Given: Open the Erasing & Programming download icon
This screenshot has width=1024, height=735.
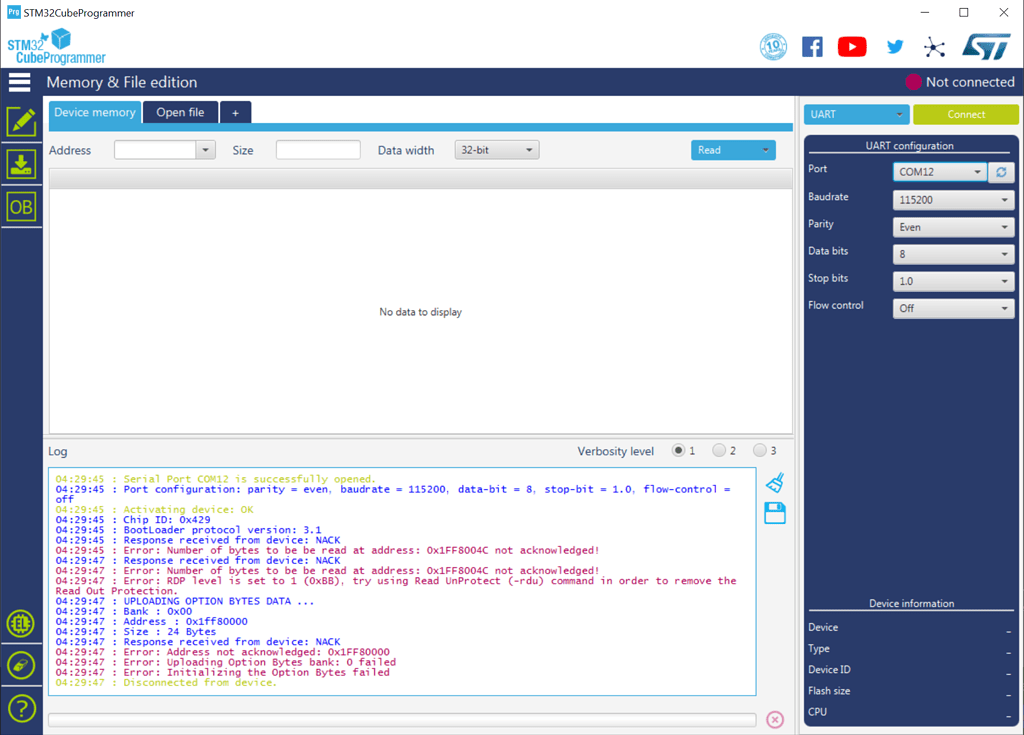Looking at the screenshot, I should coord(21,164).
